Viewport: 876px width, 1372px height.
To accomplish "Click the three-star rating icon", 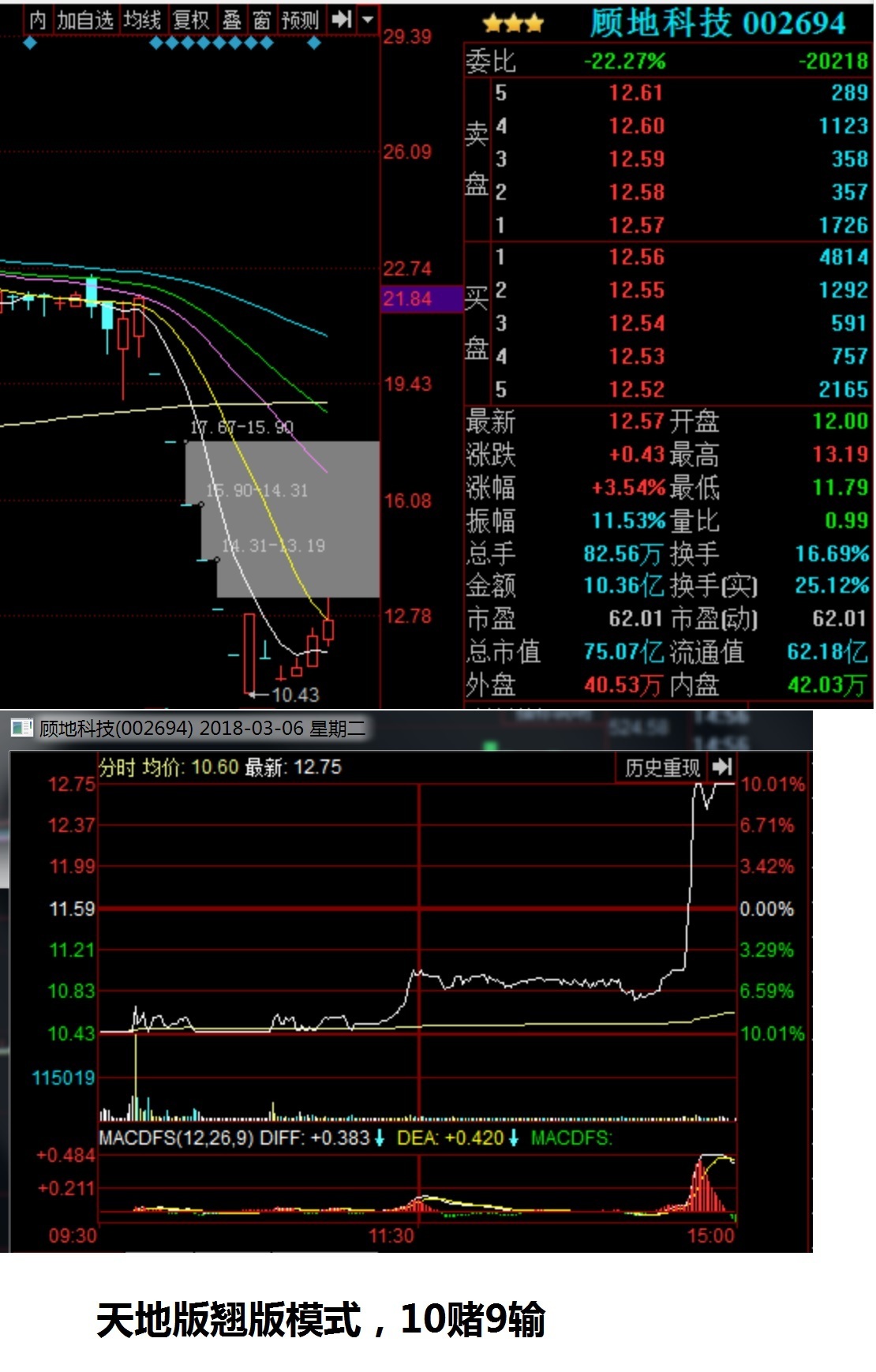I will pos(513,24).
